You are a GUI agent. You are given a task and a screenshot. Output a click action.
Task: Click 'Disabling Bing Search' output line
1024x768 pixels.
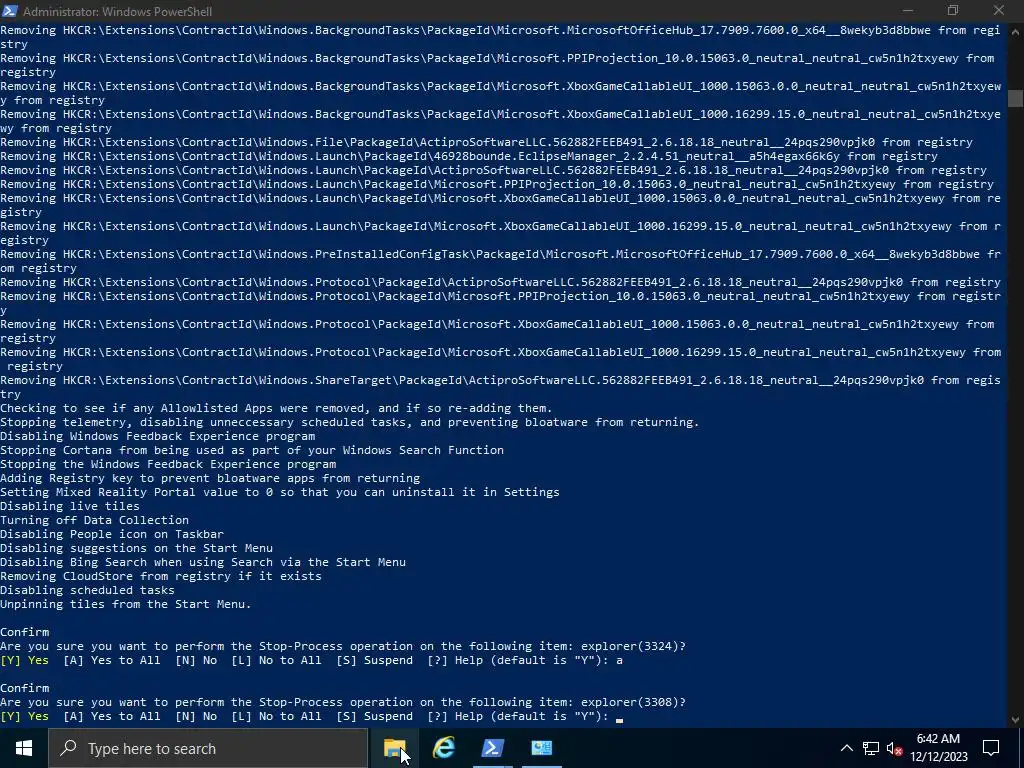[x=203, y=562]
